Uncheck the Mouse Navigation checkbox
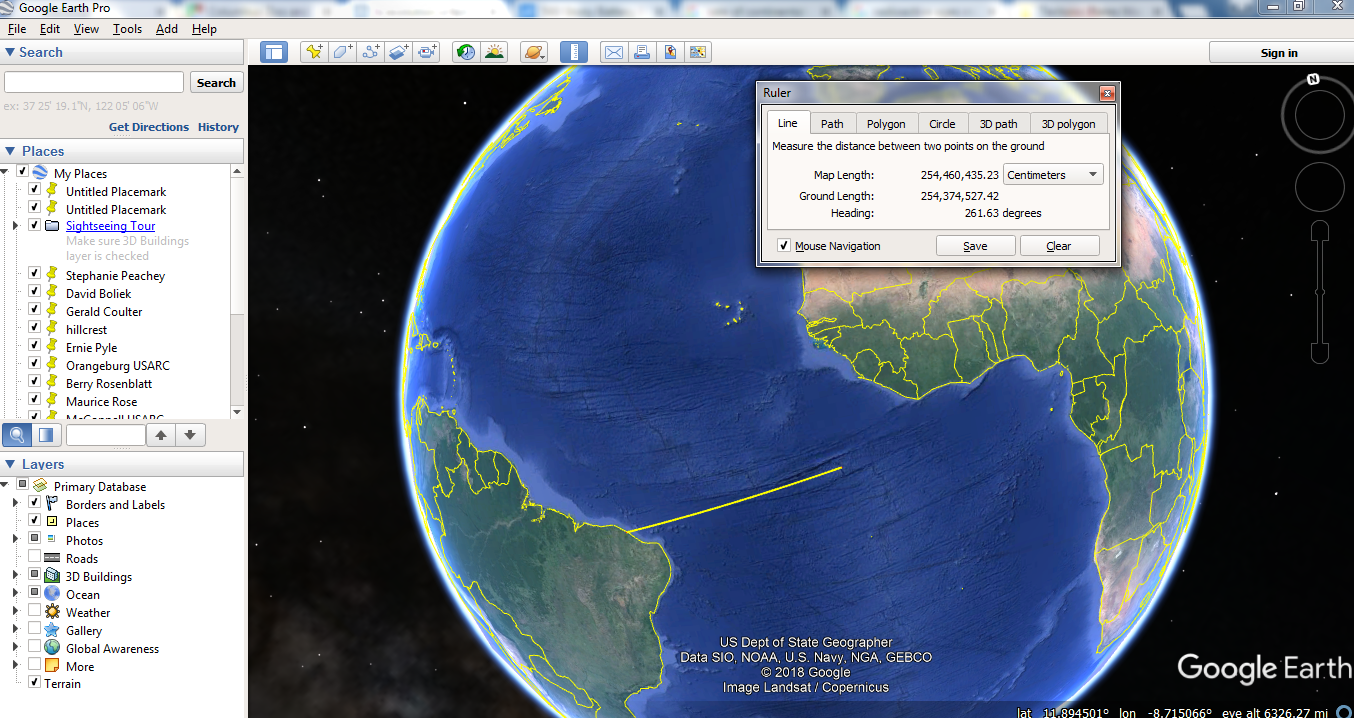The image size is (1354, 718). (x=784, y=246)
